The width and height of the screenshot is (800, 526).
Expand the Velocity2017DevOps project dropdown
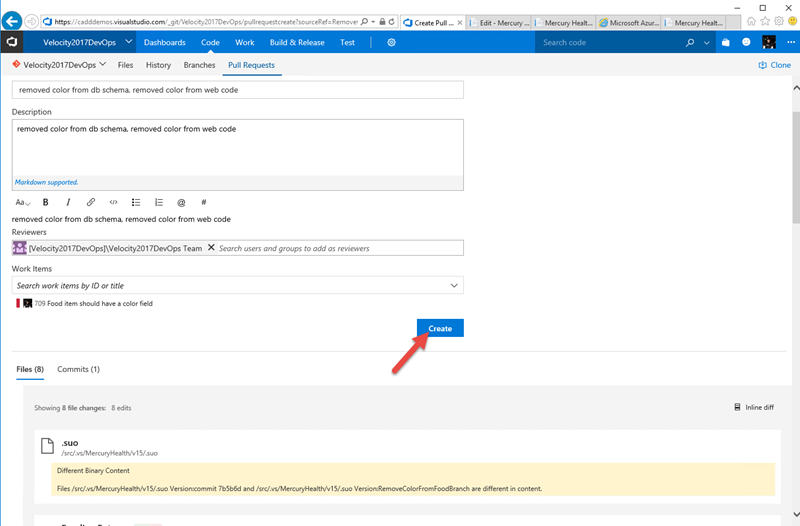pyautogui.click(x=129, y=42)
